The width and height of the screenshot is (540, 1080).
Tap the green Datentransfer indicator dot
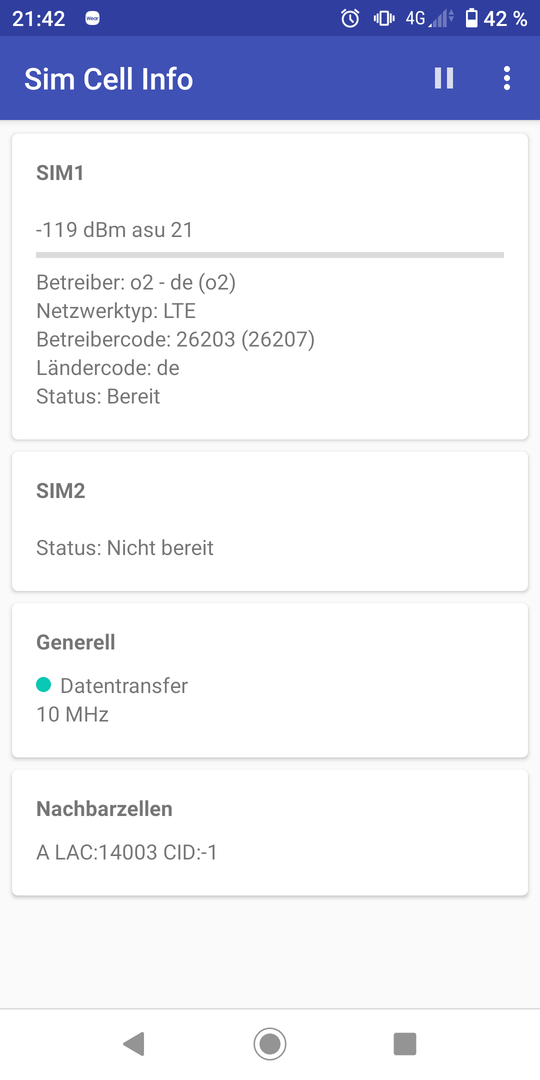point(43,685)
